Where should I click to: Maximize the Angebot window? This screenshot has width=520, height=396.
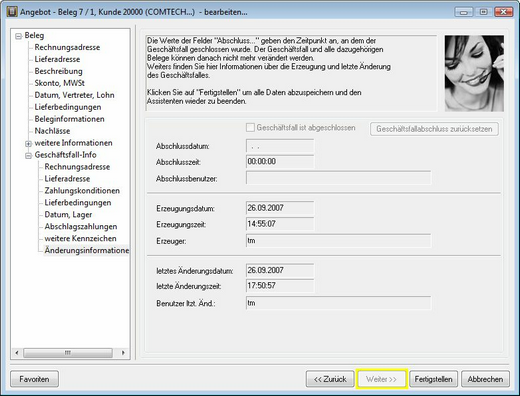(483, 12)
